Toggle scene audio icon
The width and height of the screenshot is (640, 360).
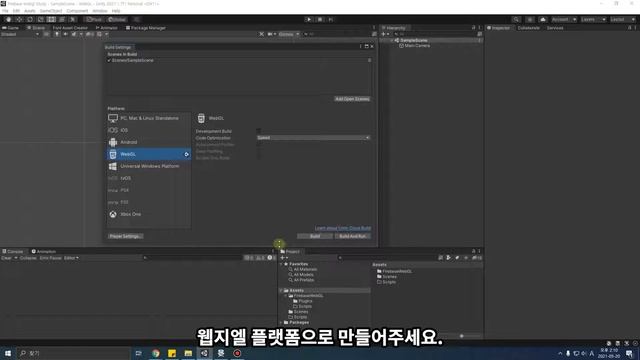65,34
